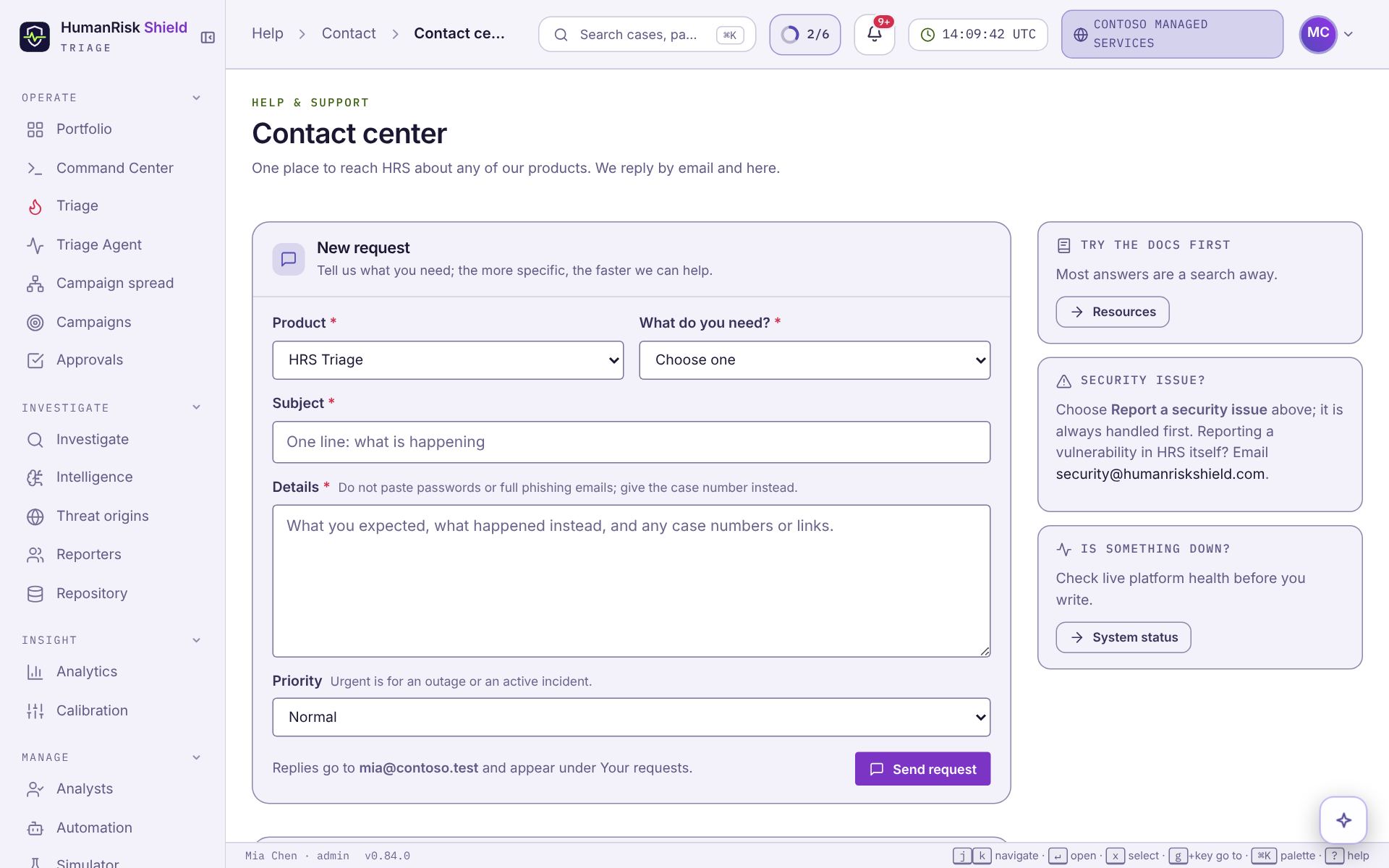Expand the MC user avatar menu
This screenshot has height=868, width=1389.
[x=1326, y=34]
